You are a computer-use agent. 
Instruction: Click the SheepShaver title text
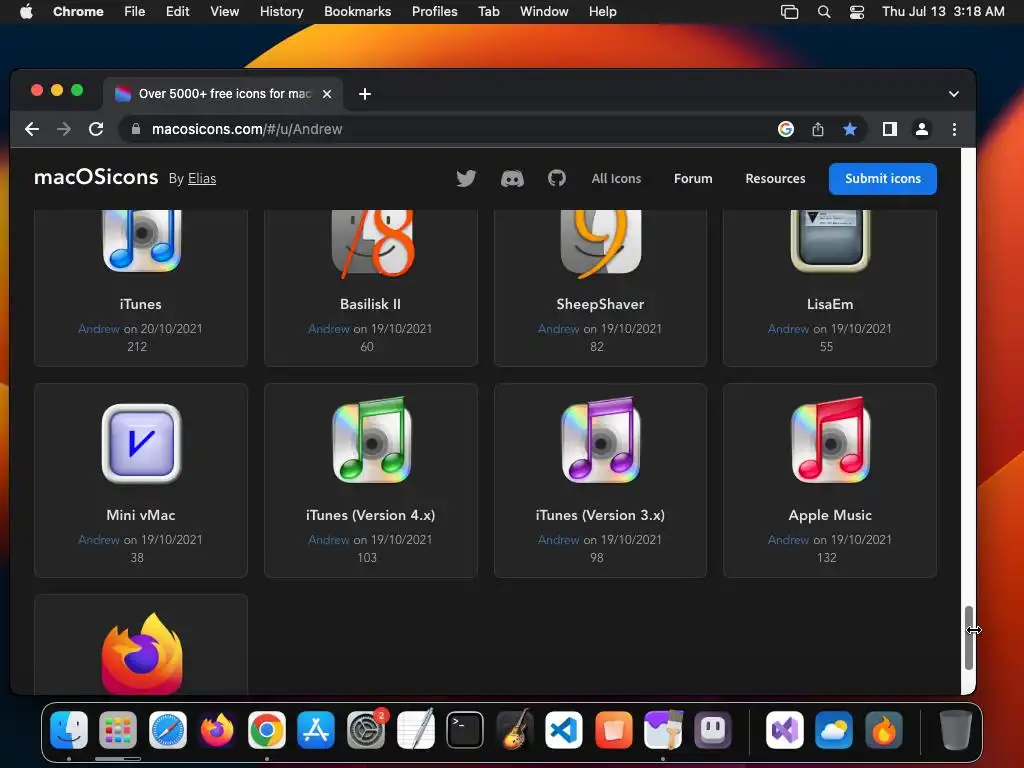pyautogui.click(x=600, y=304)
